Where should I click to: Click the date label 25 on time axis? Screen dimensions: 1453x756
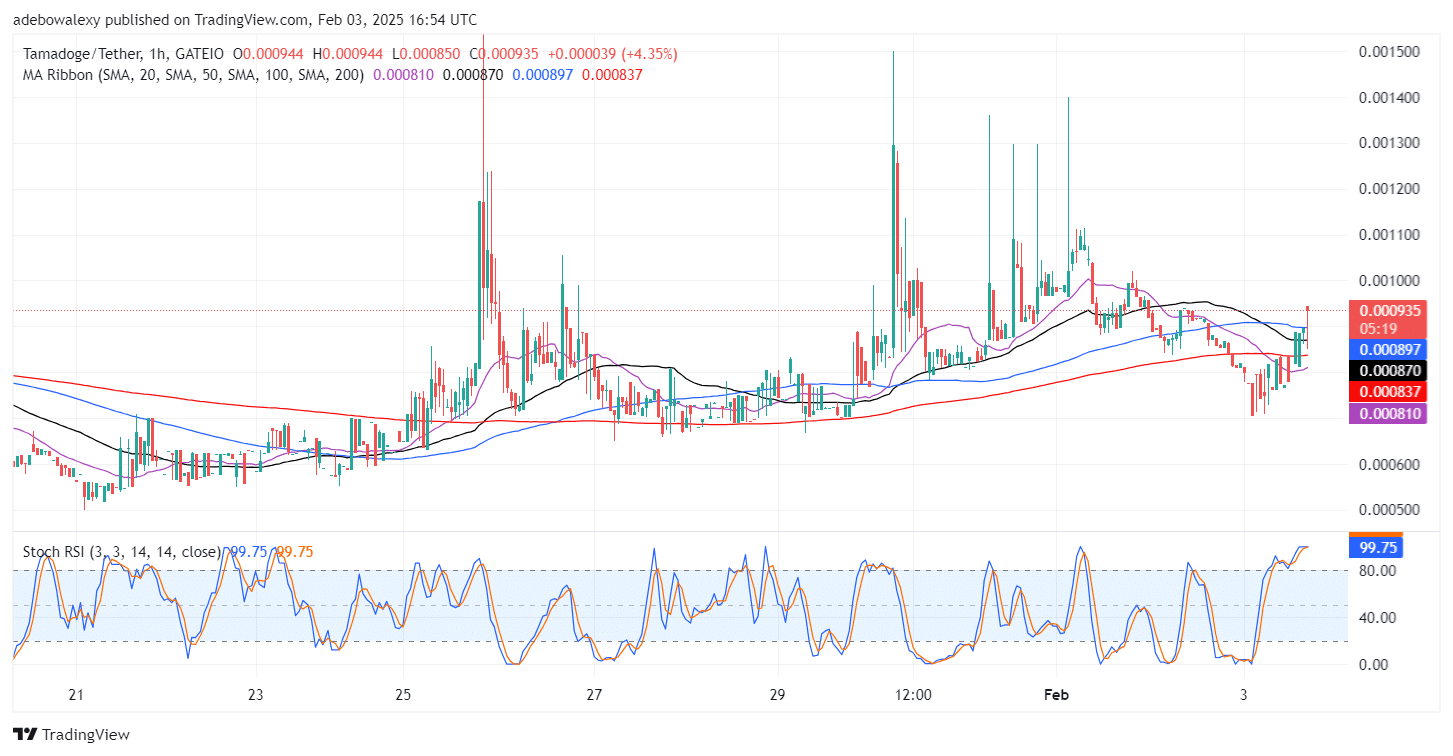click(x=403, y=695)
